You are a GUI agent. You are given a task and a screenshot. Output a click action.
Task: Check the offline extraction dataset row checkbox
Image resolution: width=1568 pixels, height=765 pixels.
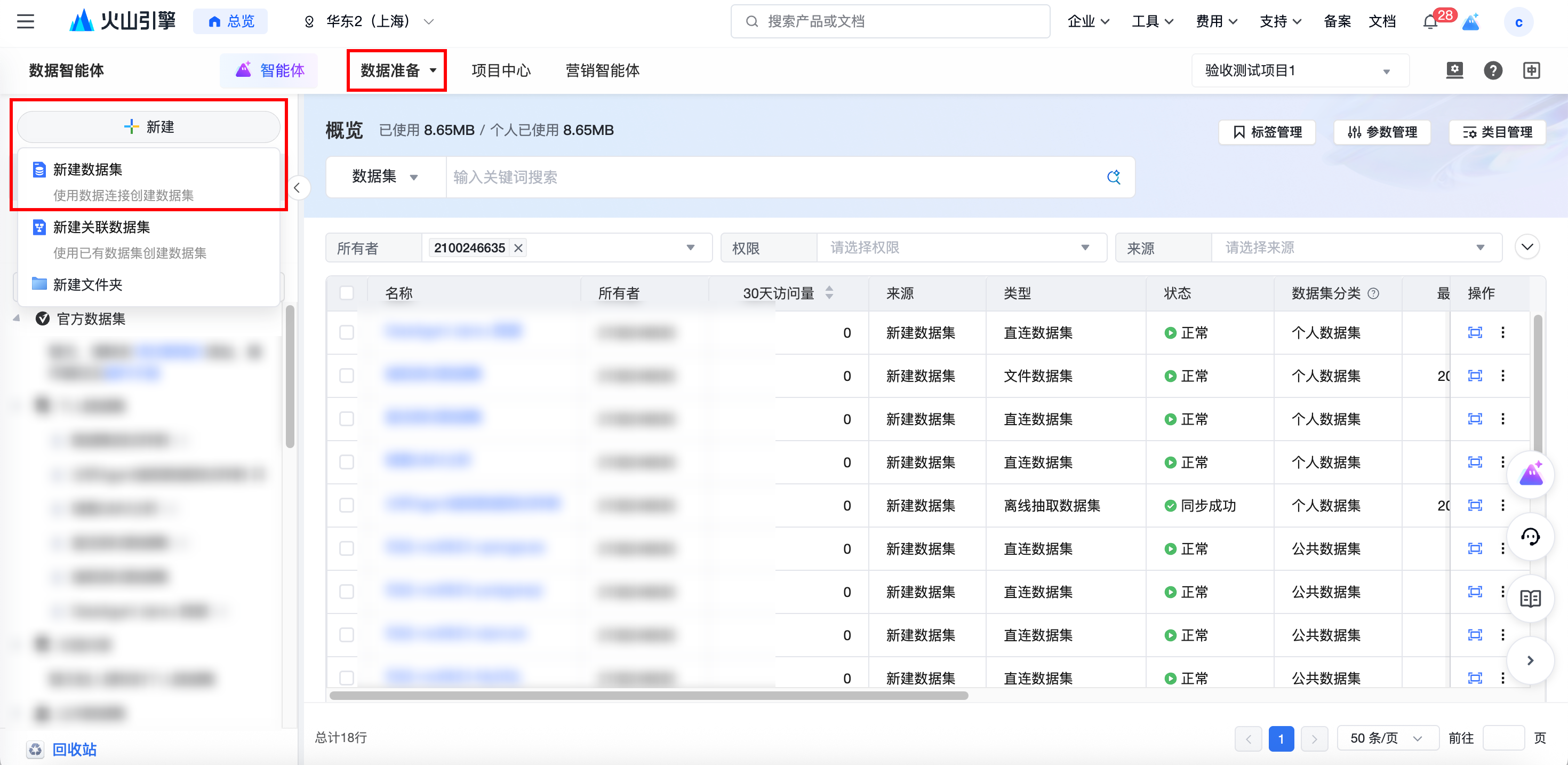347,506
